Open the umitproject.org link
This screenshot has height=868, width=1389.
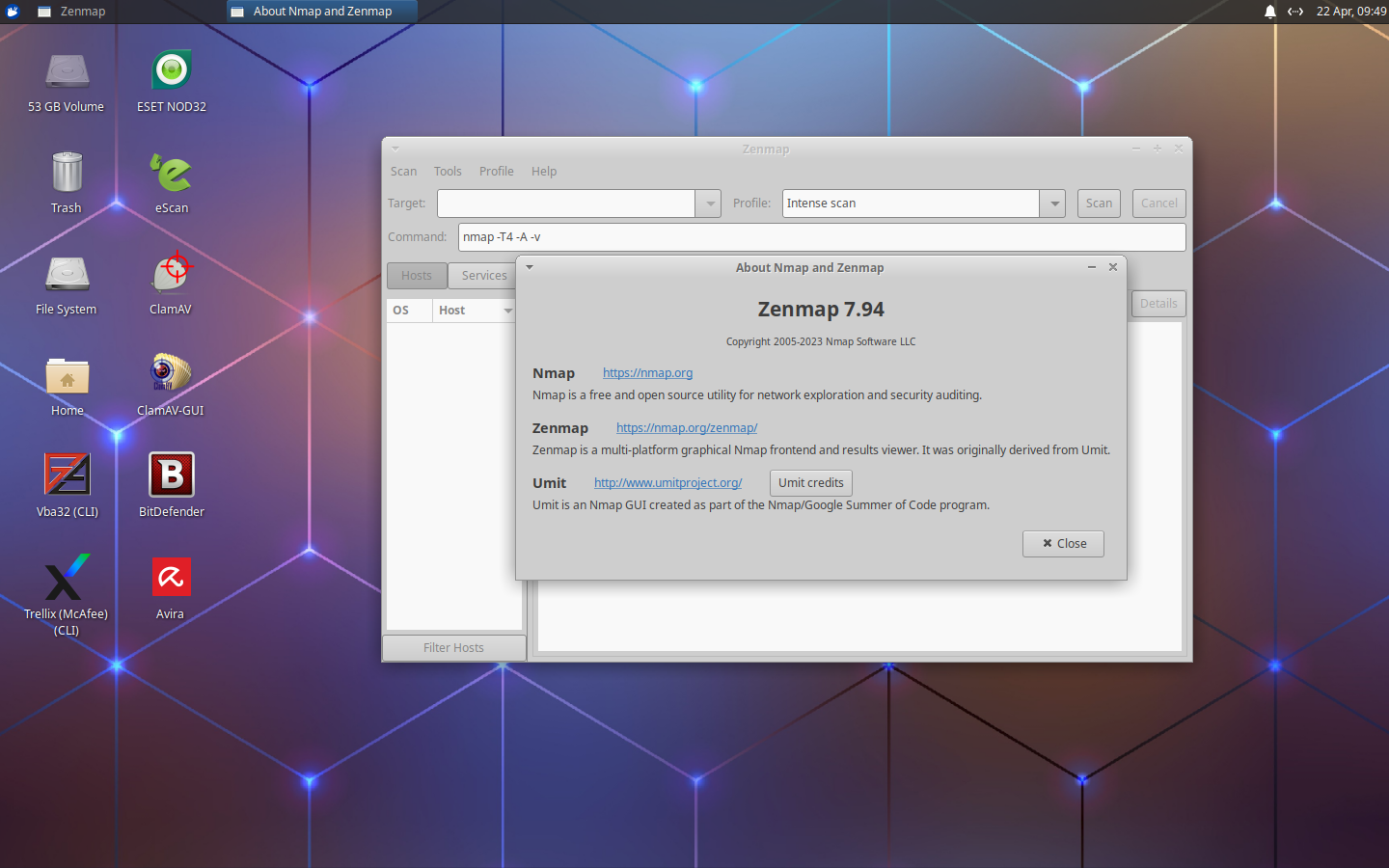click(x=667, y=483)
